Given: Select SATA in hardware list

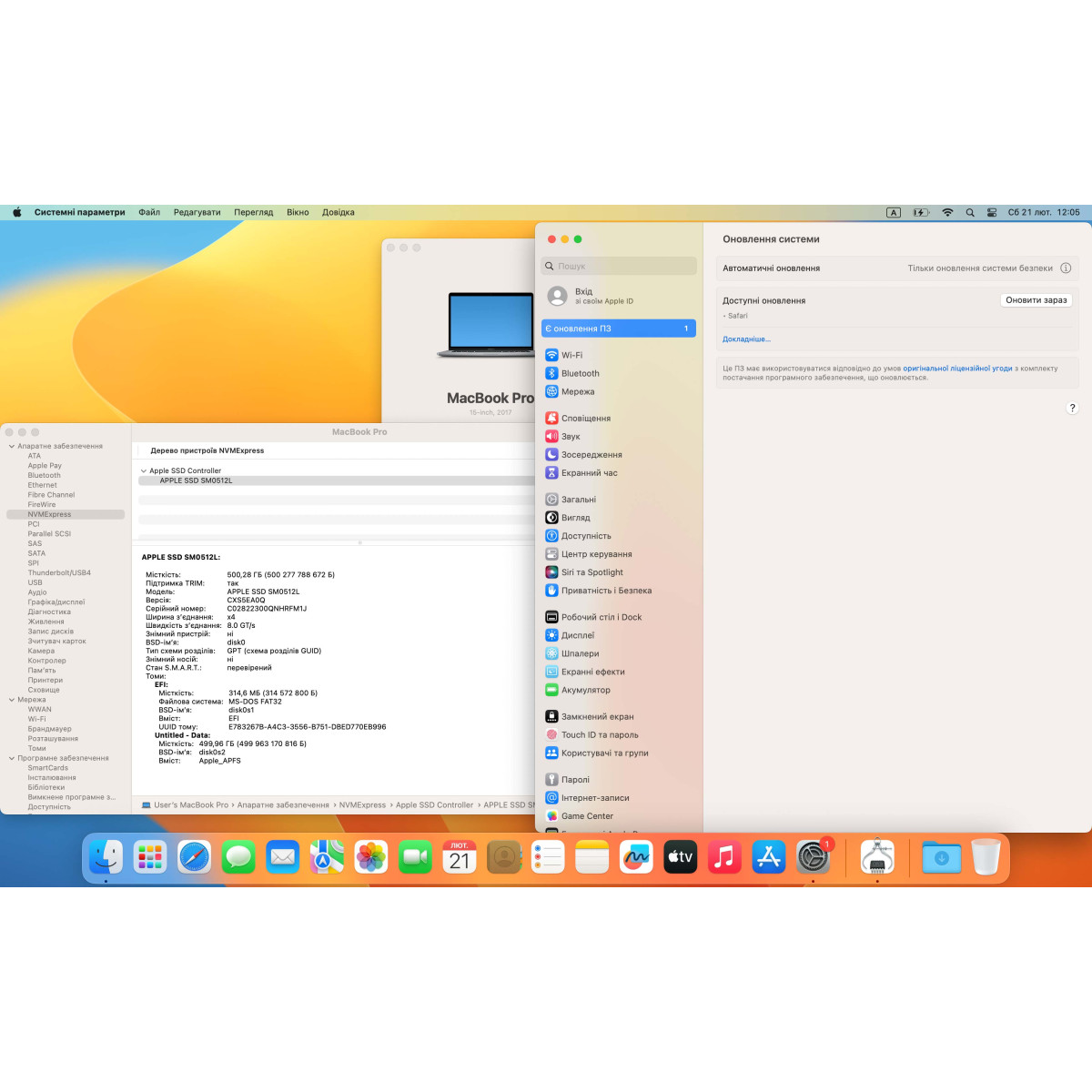Looking at the screenshot, I should click(36, 553).
